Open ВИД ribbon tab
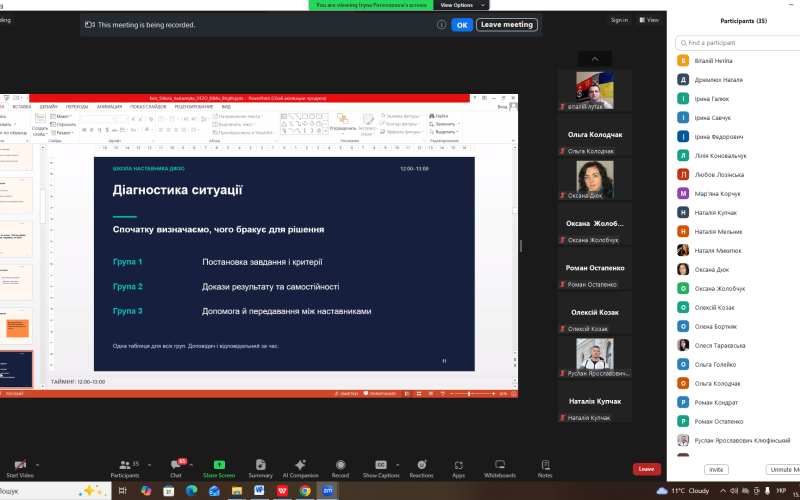 (x=226, y=107)
